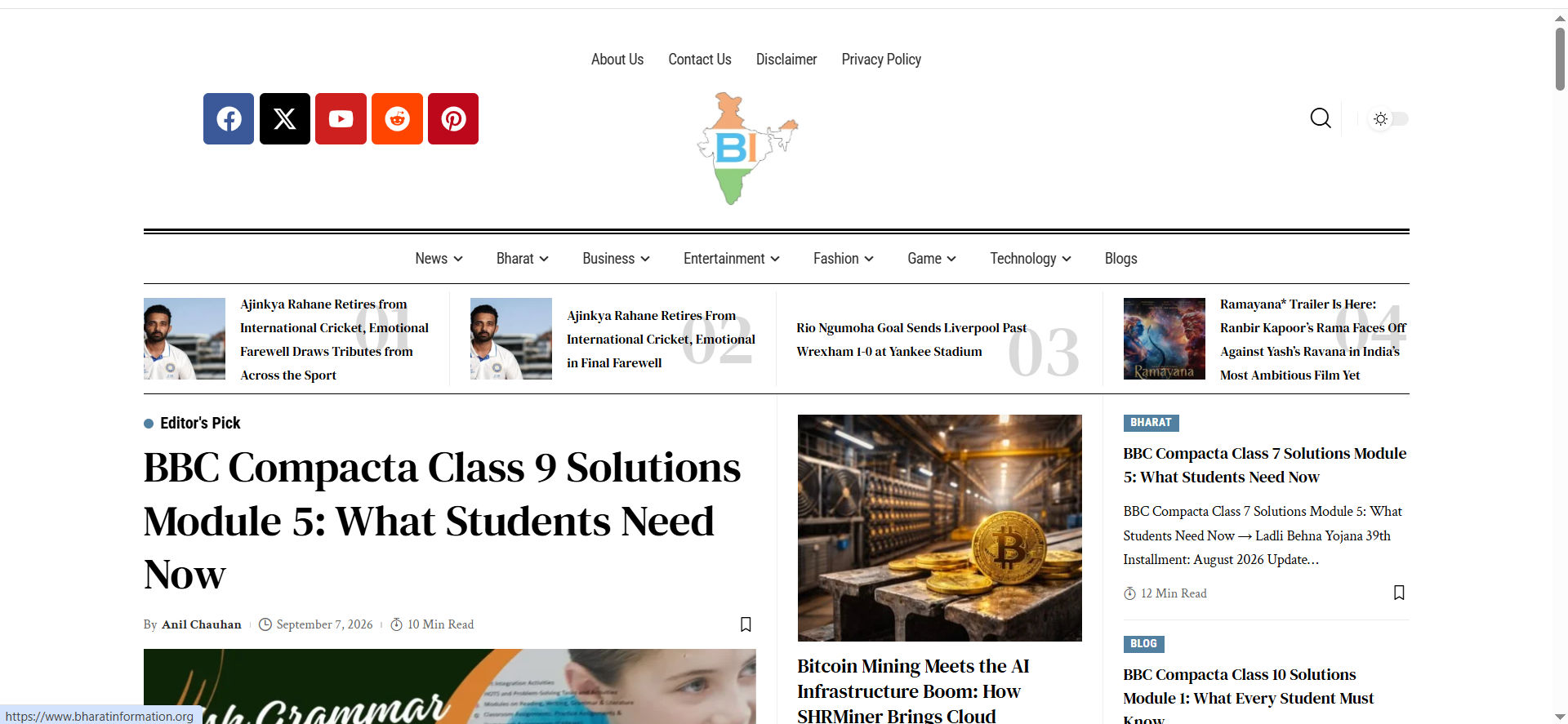Screen dimensions: 1568x724
Task: Bookmark the Class 7 Solutions Module 5 article
Action: click(1399, 593)
